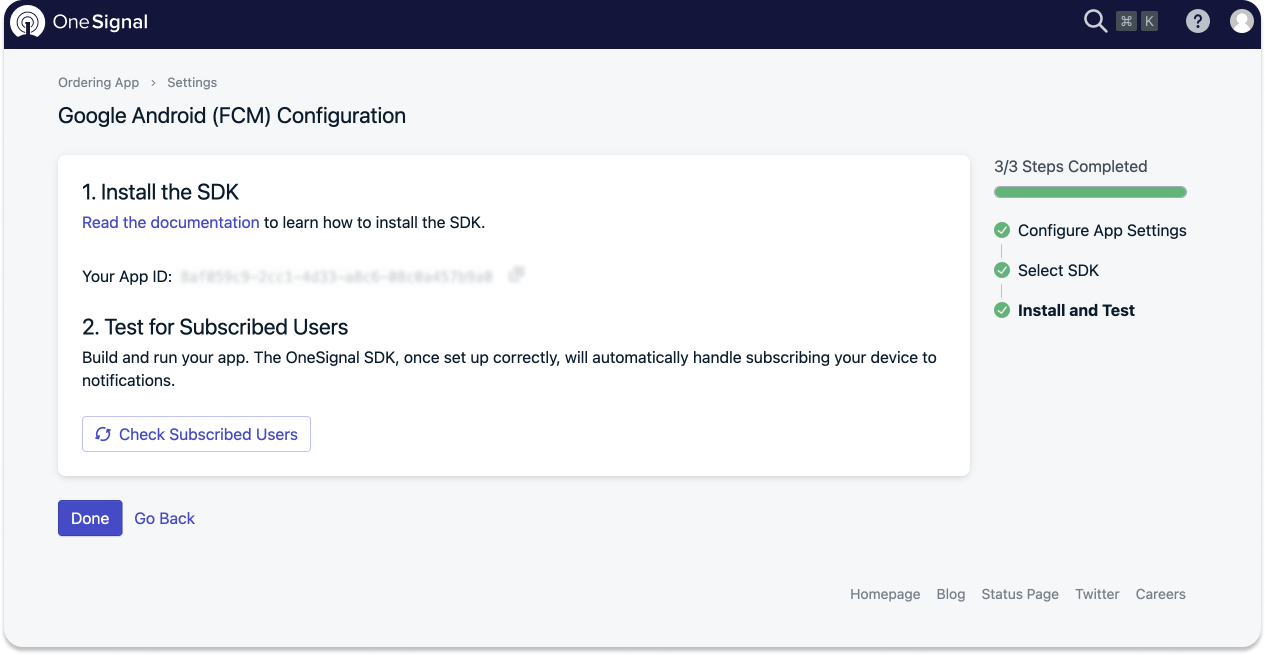Open the Careers footer link
The width and height of the screenshot is (1265, 655).
(1160, 594)
